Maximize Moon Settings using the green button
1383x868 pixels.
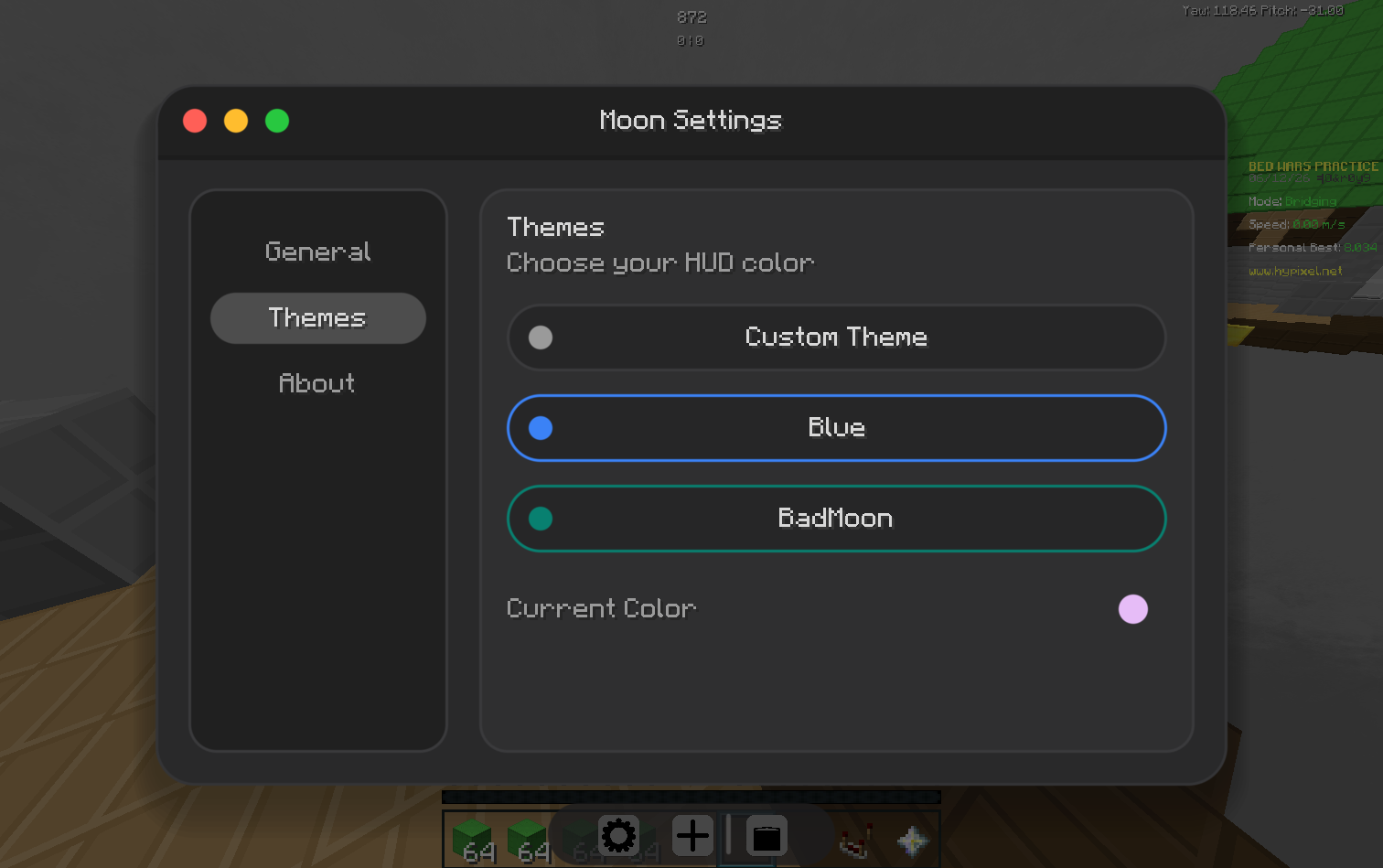pyautogui.click(x=277, y=121)
